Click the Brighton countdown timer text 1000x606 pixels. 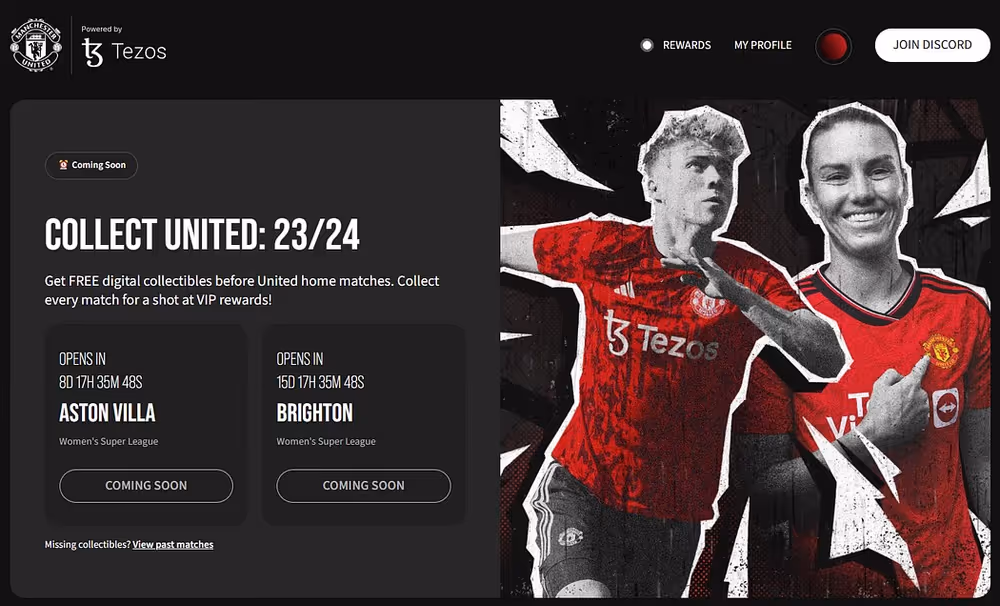320,382
